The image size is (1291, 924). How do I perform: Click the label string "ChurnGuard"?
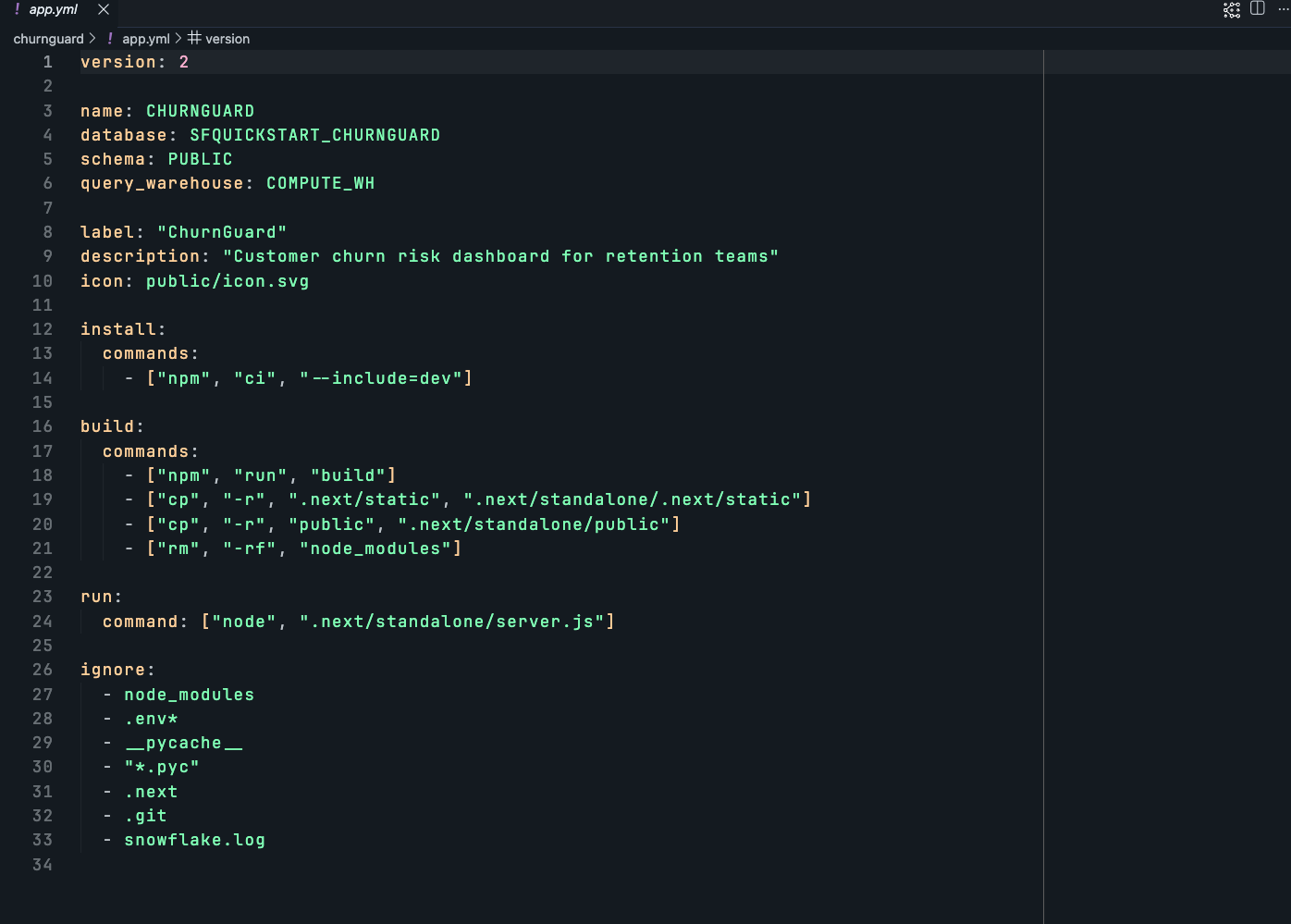click(x=222, y=232)
